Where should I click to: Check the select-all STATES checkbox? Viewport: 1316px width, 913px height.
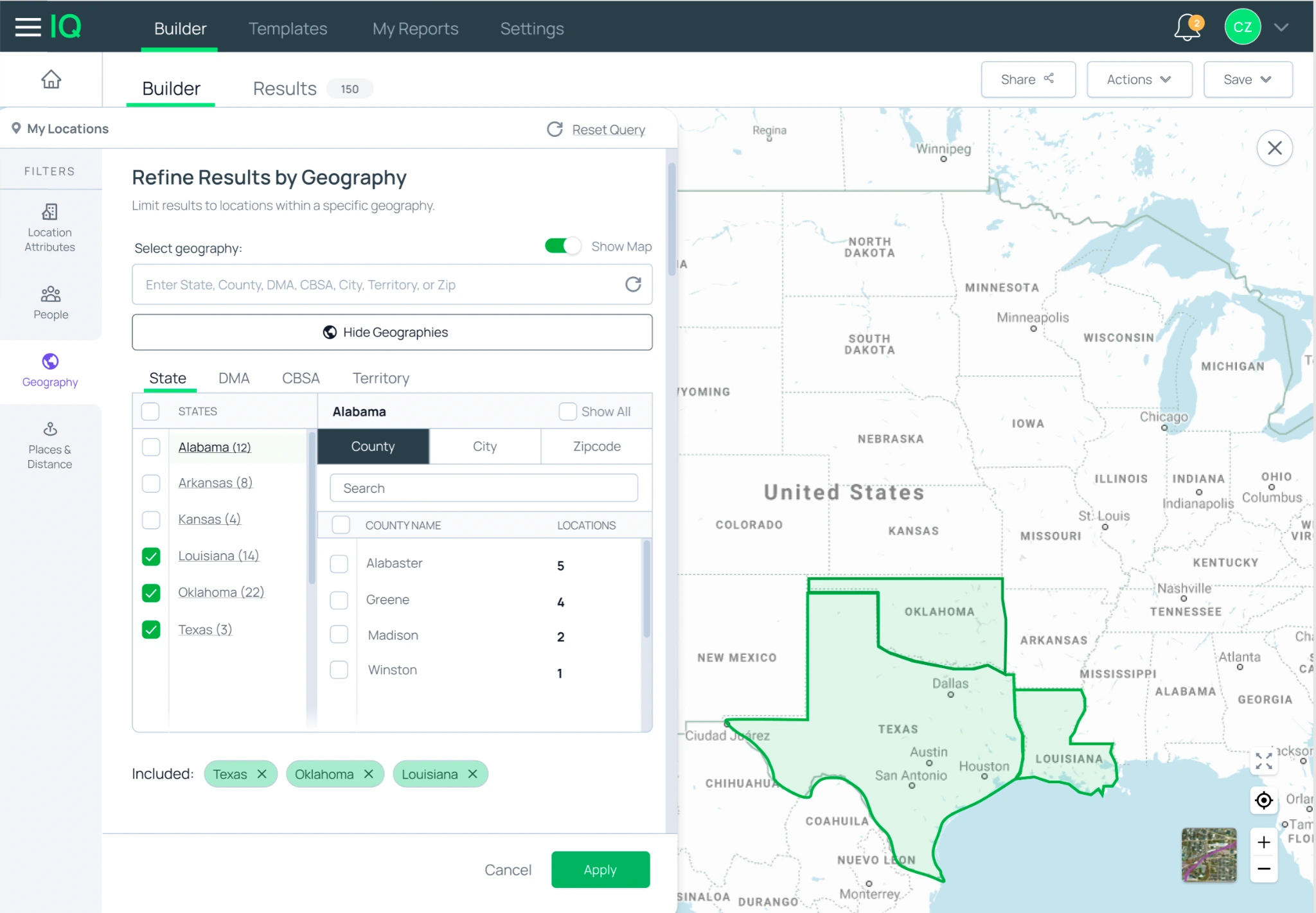click(150, 411)
